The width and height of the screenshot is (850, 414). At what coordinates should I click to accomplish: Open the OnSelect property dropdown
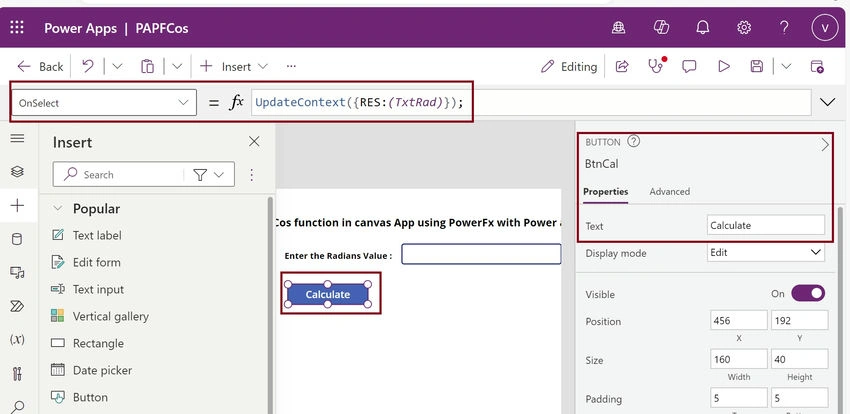point(104,102)
